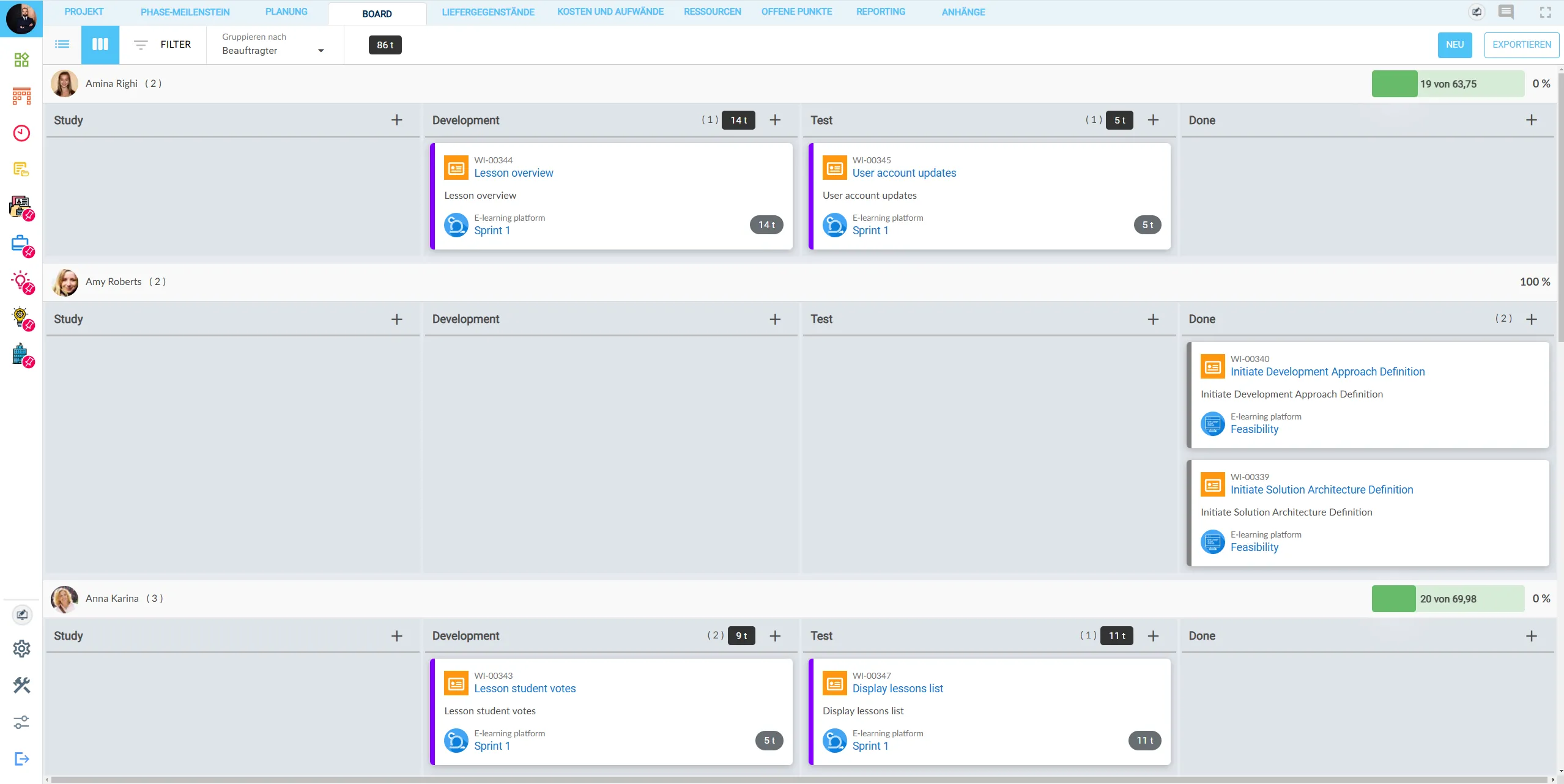Toggle the FILTER panel

point(163,44)
